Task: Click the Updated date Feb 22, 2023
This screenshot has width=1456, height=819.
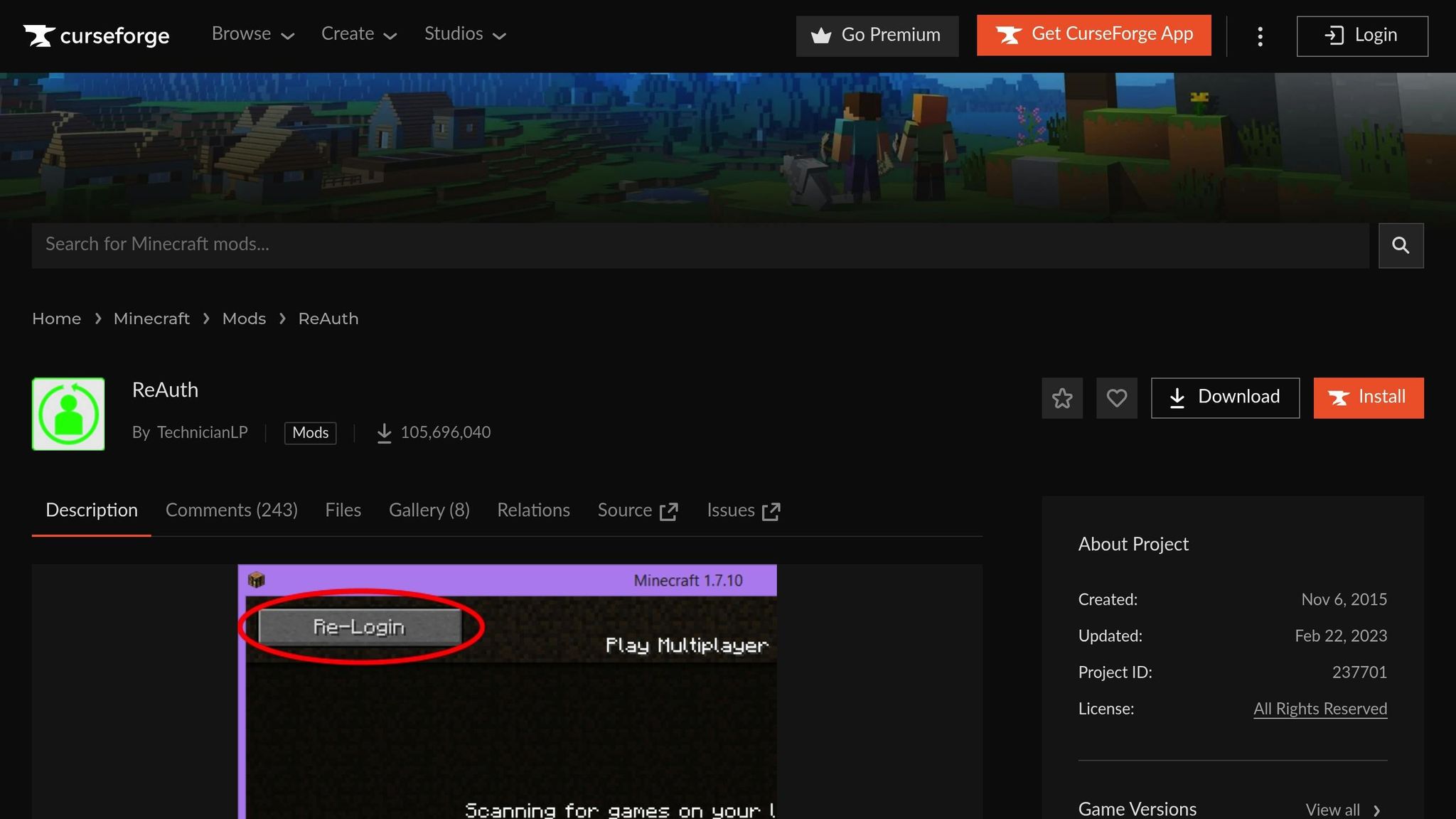Action: (x=1340, y=636)
